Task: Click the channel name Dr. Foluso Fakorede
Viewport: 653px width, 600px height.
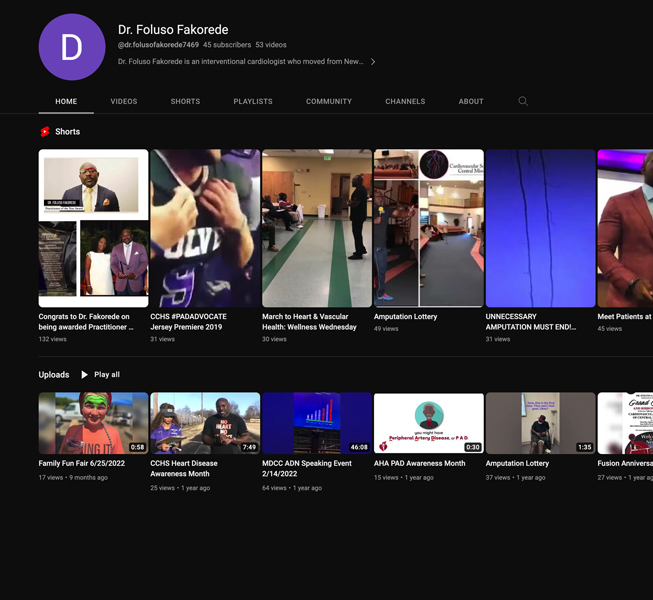Action: tap(173, 30)
